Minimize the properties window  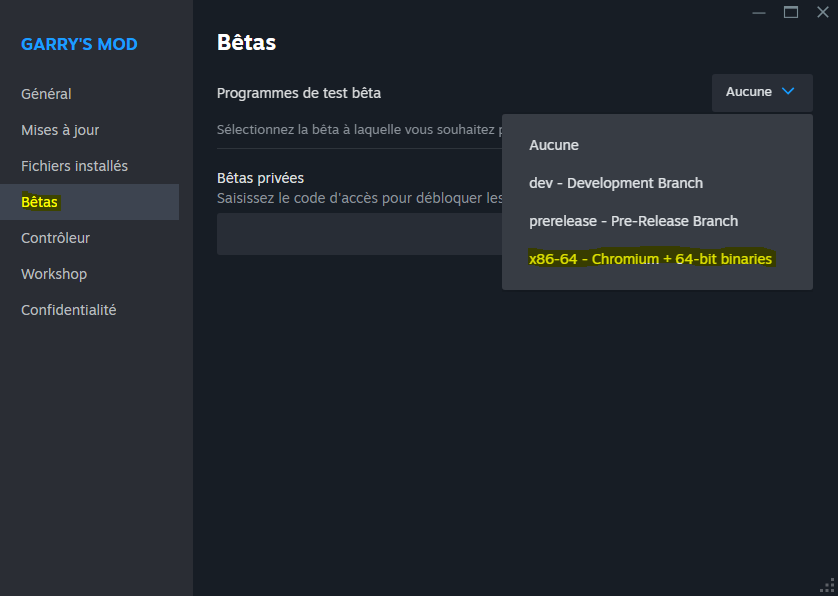759,12
